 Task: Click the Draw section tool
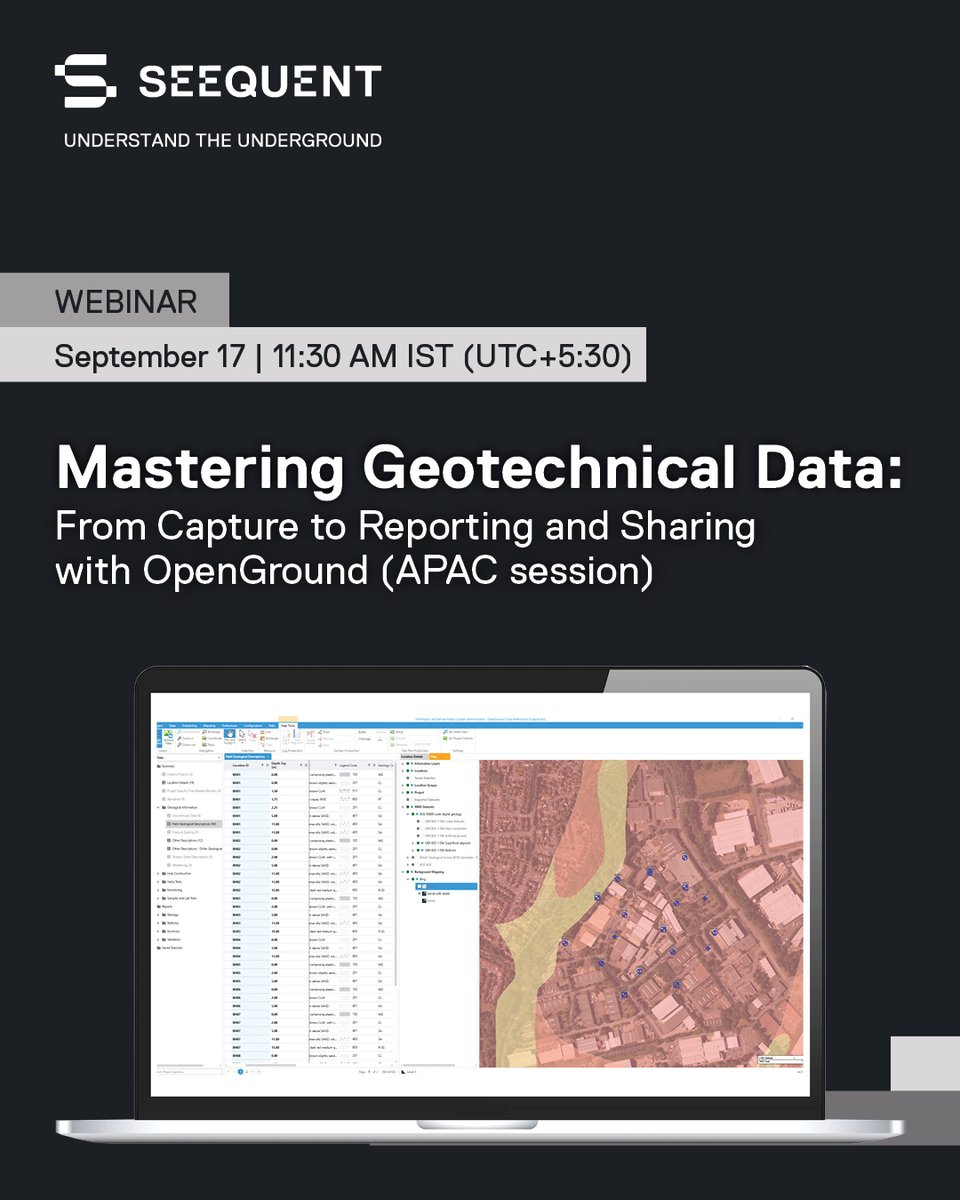coord(324,732)
